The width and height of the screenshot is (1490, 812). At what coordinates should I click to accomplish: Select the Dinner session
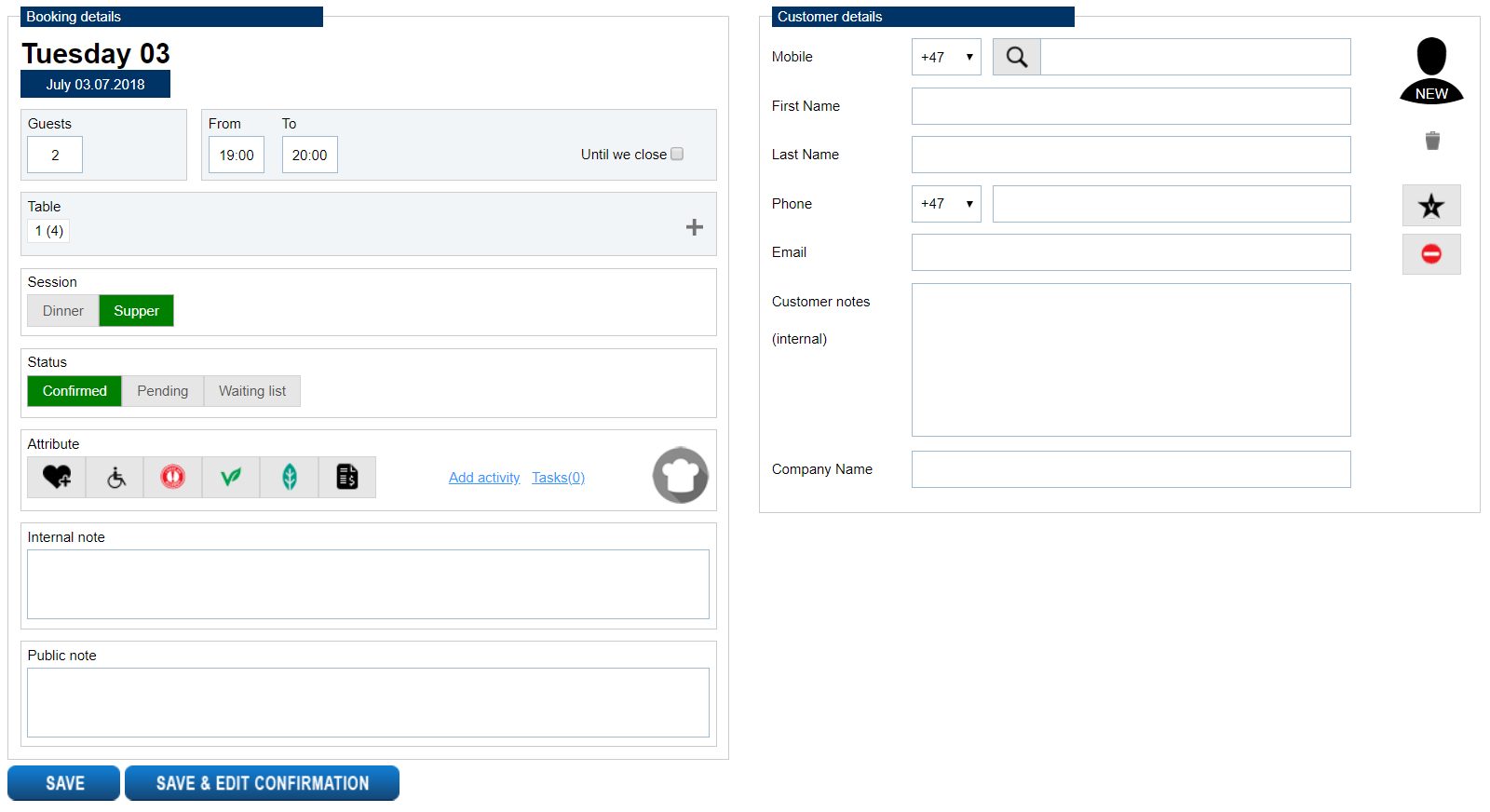click(x=63, y=311)
